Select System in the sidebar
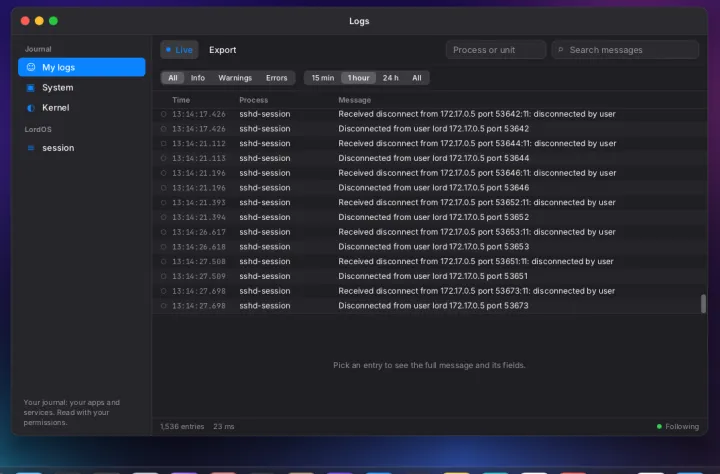This screenshot has width=720, height=474. point(82,88)
